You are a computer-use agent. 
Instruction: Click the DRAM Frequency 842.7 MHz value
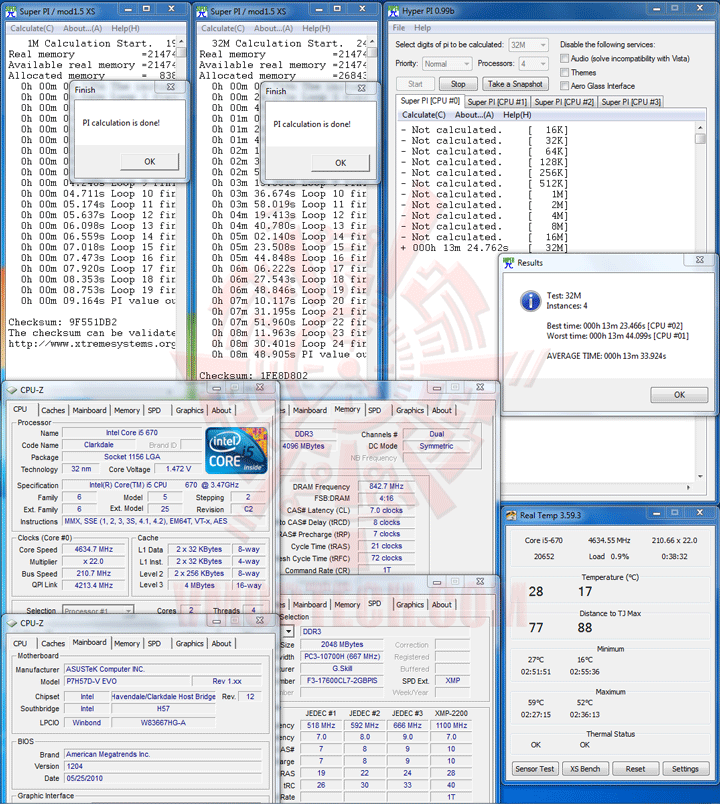[x=387, y=486]
